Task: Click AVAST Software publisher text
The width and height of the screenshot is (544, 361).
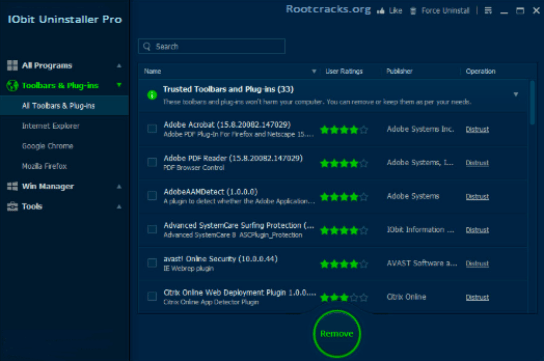Action: tap(422, 263)
